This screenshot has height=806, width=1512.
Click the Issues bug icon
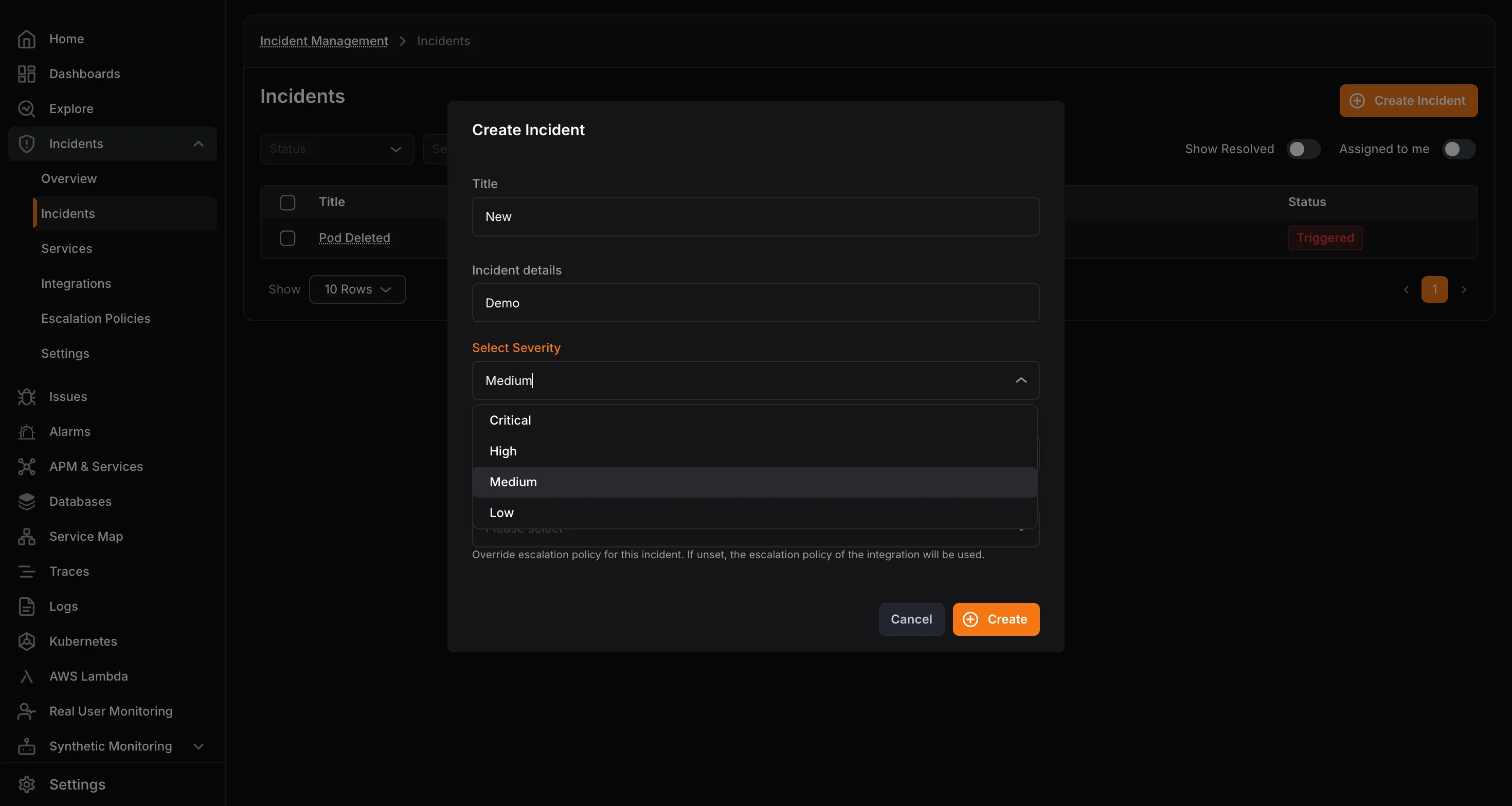[26, 396]
